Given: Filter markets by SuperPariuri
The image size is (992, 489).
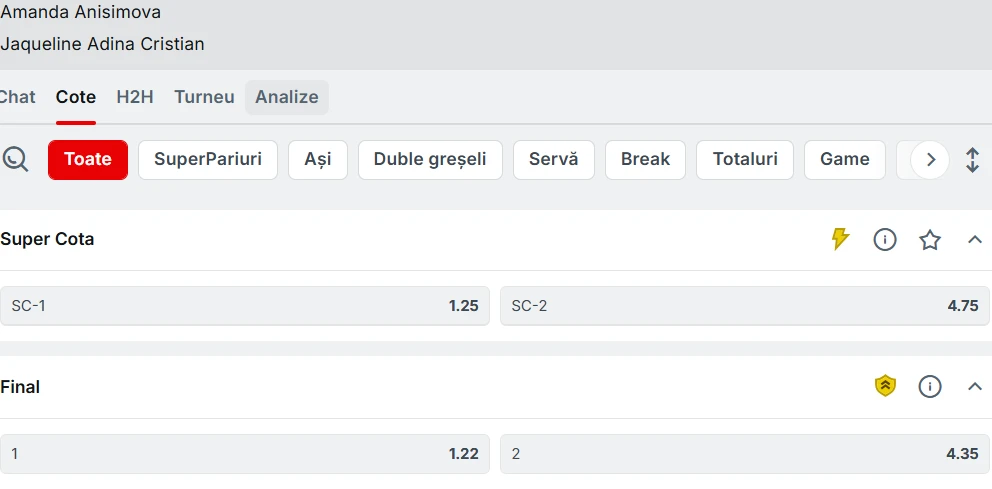Looking at the screenshot, I should click(208, 159).
